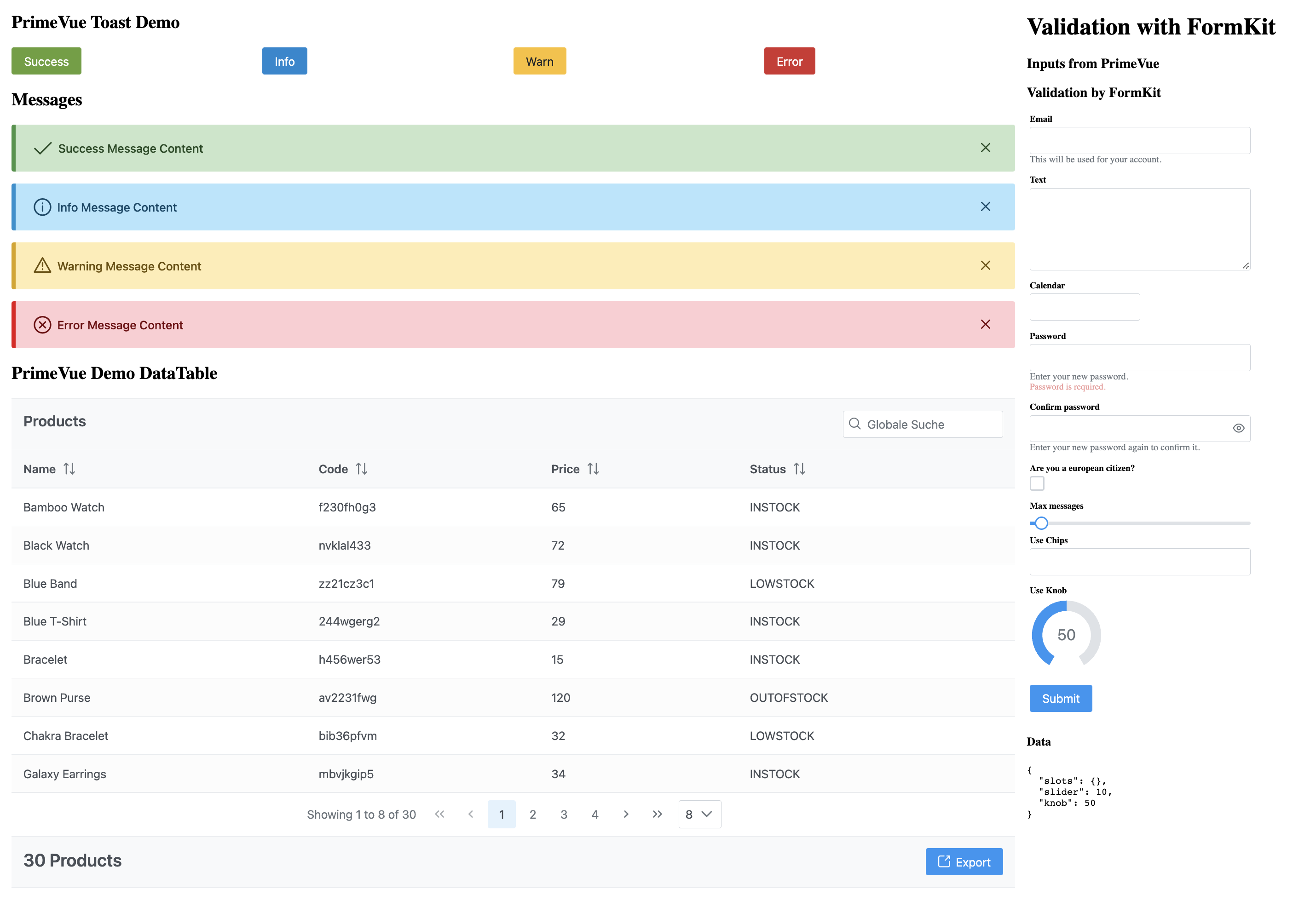
Task: Select page 4 in the paginator
Action: coord(595,815)
